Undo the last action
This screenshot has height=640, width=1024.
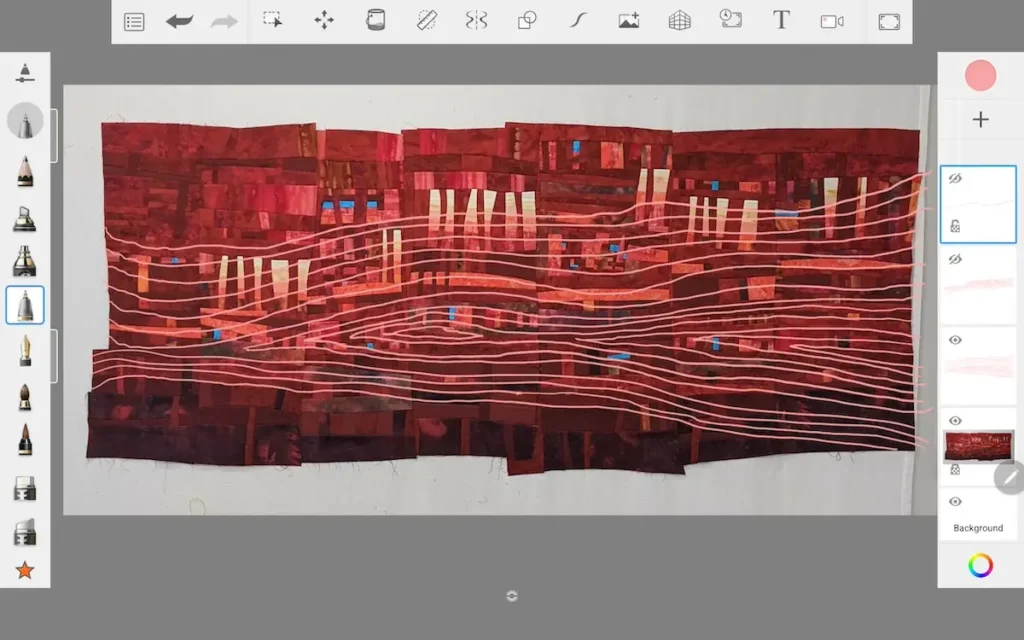click(178, 20)
